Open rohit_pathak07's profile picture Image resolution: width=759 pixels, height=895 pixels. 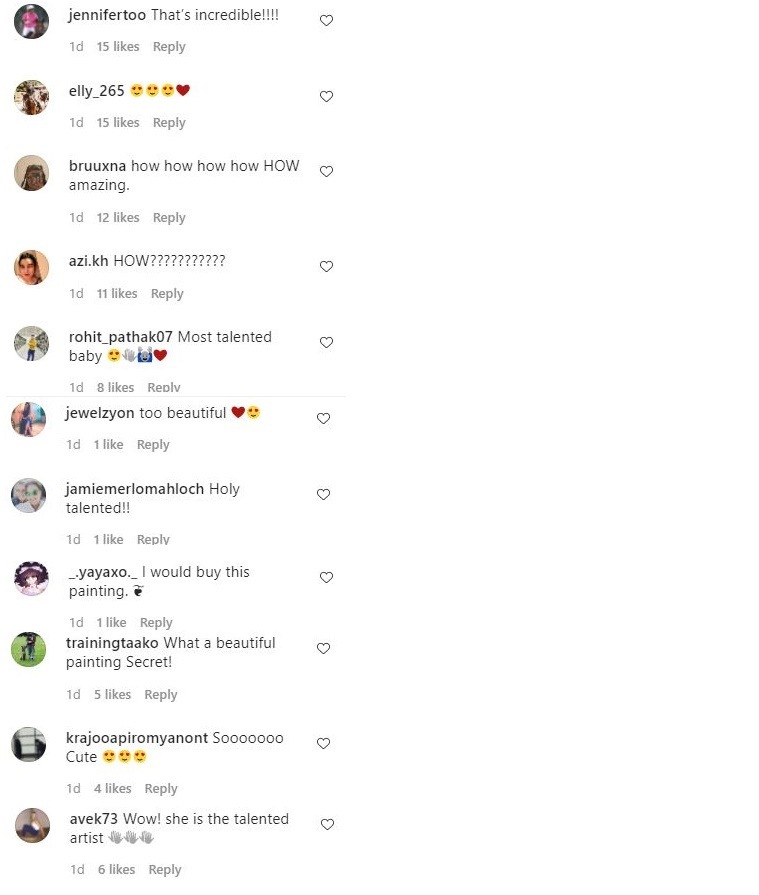(x=31, y=344)
